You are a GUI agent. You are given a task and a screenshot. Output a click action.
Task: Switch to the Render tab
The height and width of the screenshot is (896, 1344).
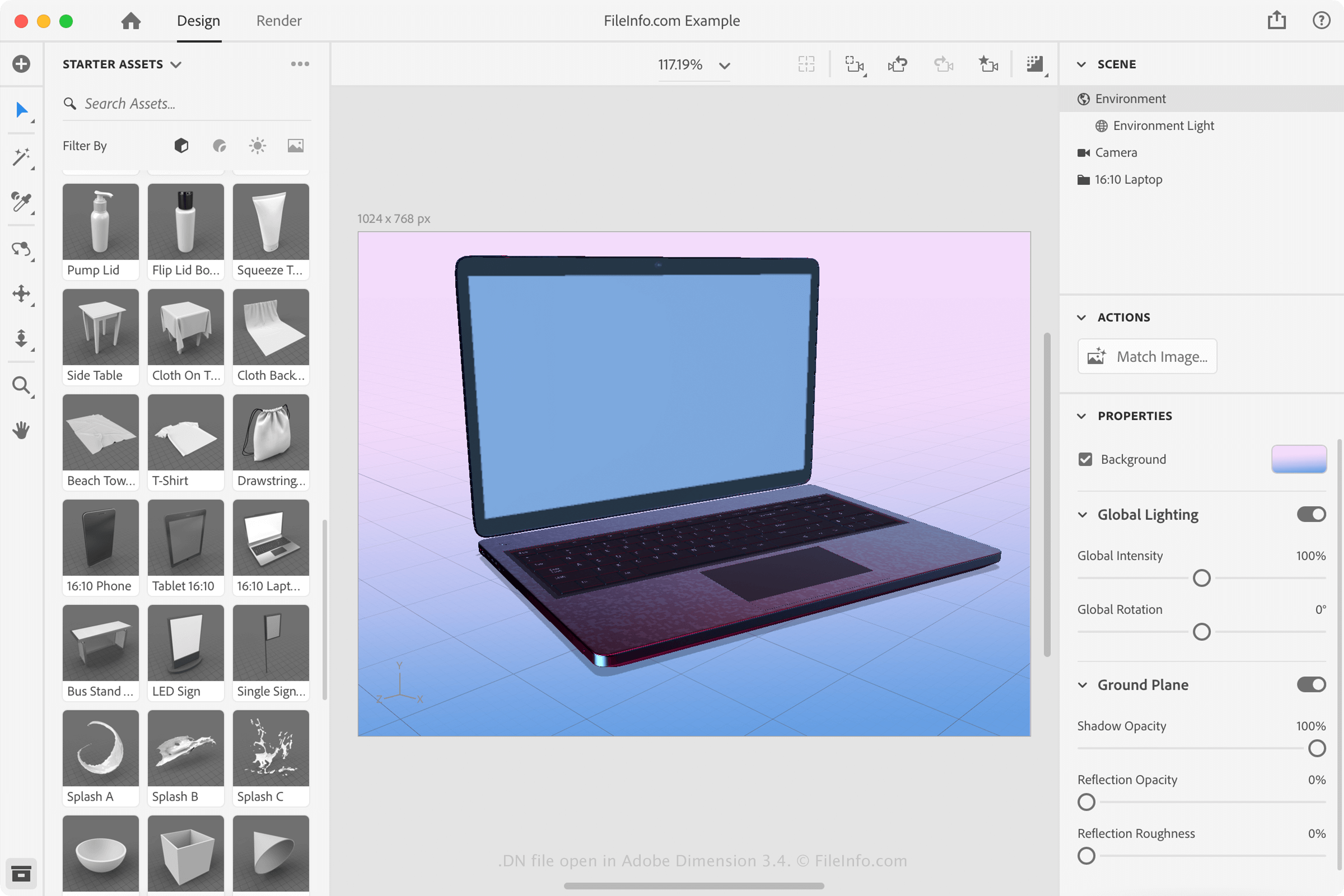(x=279, y=20)
